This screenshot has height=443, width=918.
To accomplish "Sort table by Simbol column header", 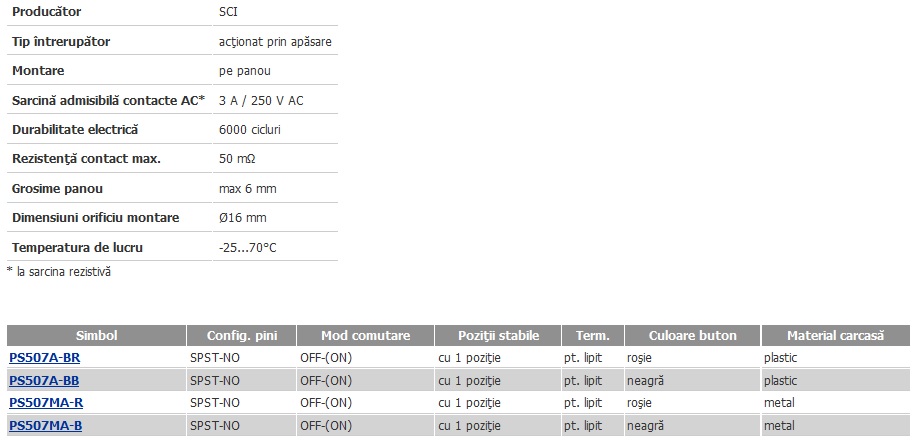I will 97,335.
